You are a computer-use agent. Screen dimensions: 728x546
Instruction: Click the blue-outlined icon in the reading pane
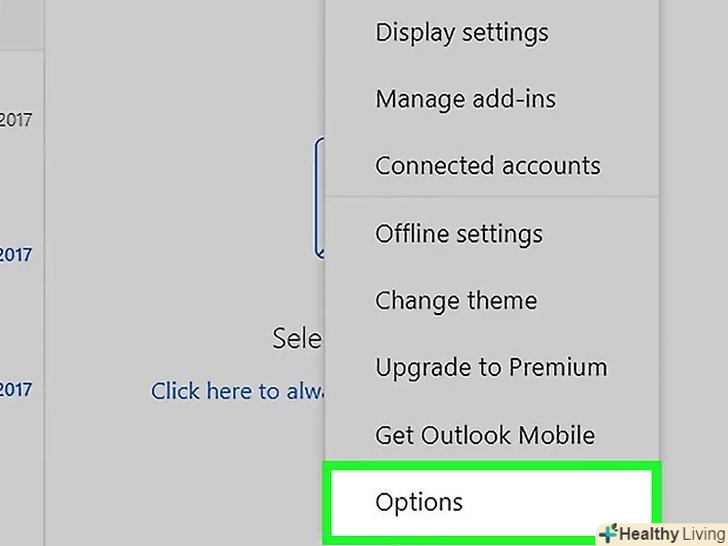tap(320, 200)
